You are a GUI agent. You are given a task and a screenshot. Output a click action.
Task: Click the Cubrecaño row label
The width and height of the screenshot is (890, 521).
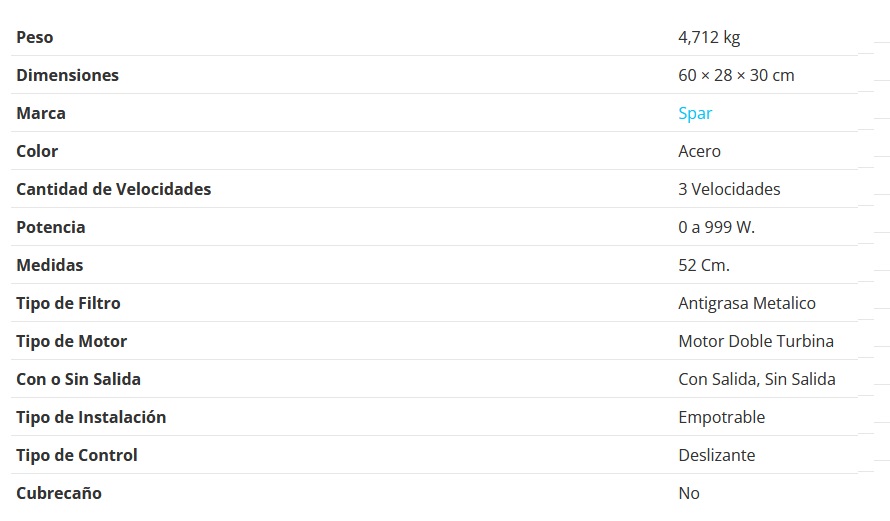point(59,494)
